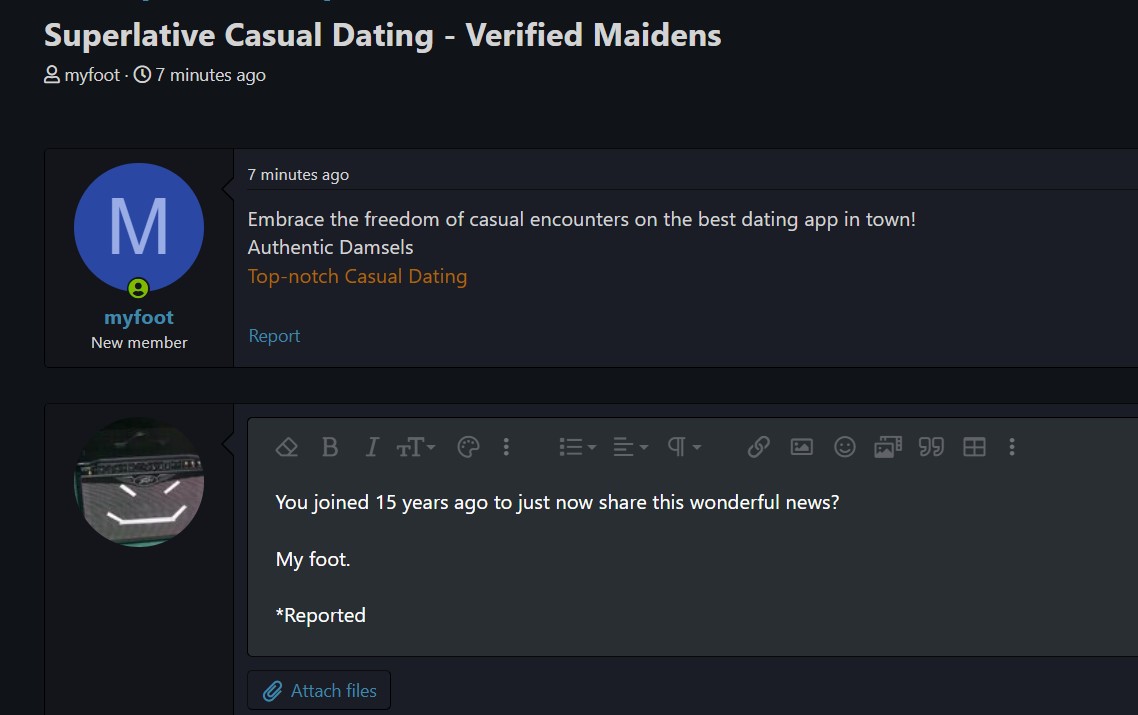Image resolution: width=1138 pixels, height=715 pixels.
Task: Open the smilies emoji picker
Action: pos(844,447)
